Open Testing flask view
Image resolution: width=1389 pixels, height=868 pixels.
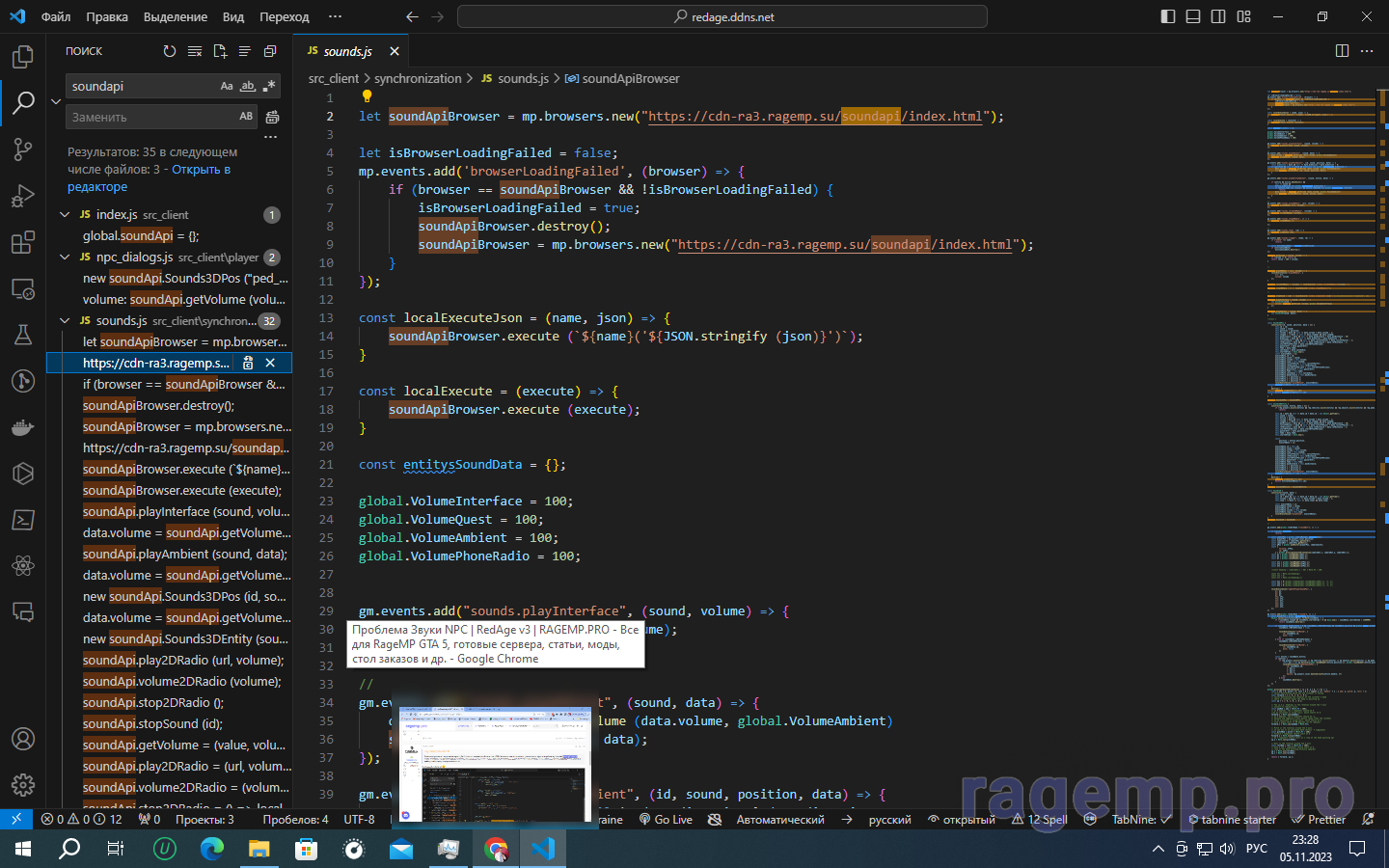coord(23,335)
